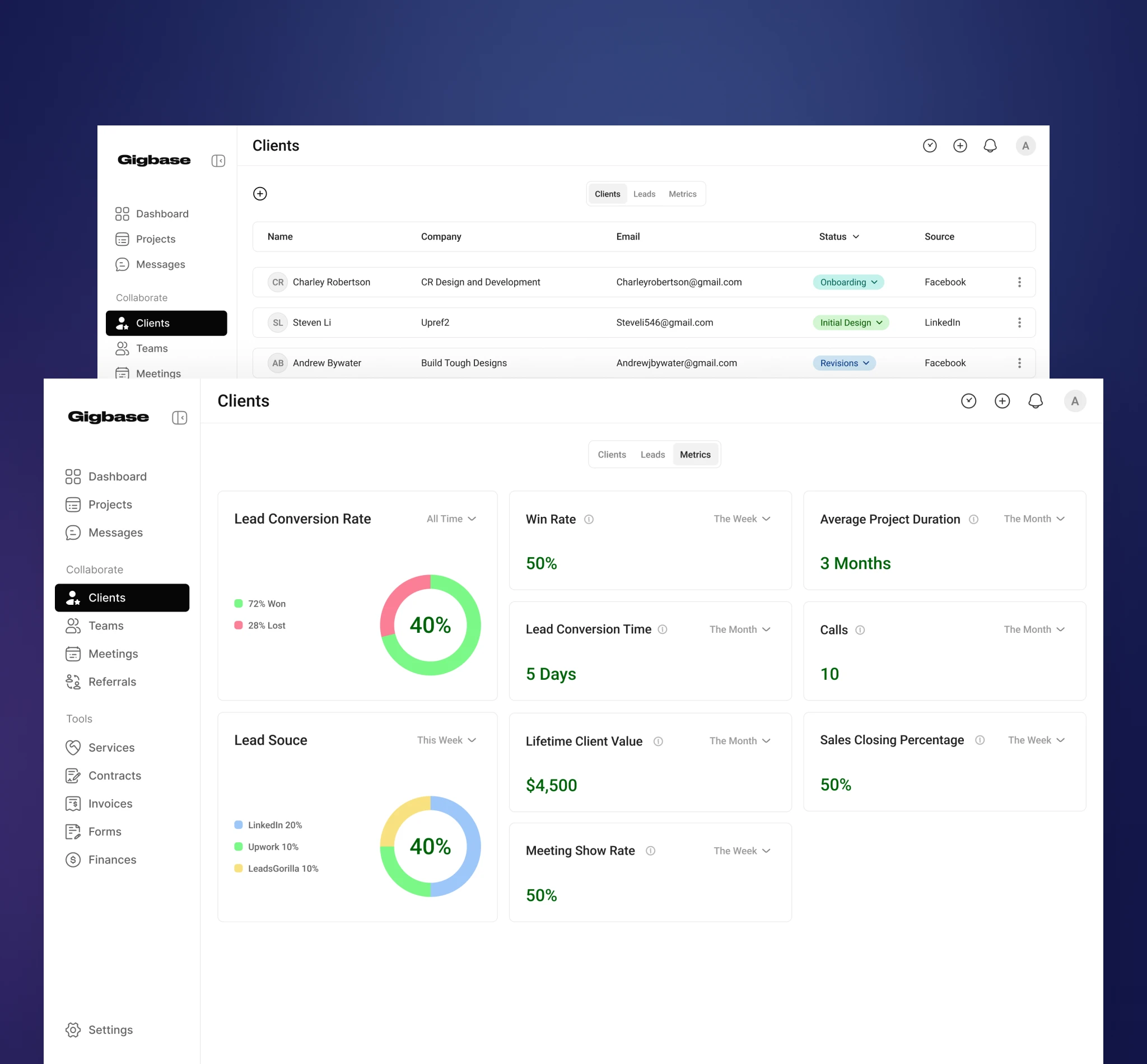Expand the Initial Design status for Steven Li
Screen dimensions: 1147x1064
[851, 323]
